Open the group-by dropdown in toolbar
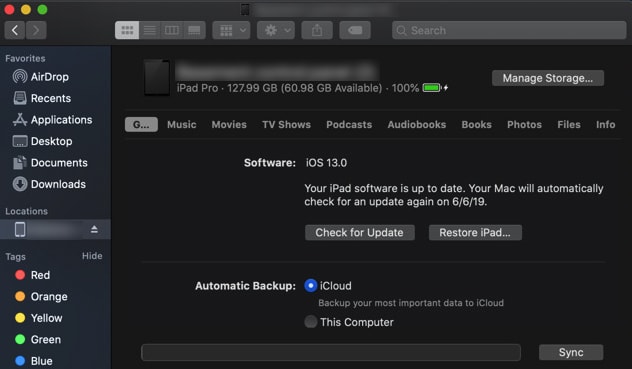Screen dimensions: 632x369 tap(231, 30)
